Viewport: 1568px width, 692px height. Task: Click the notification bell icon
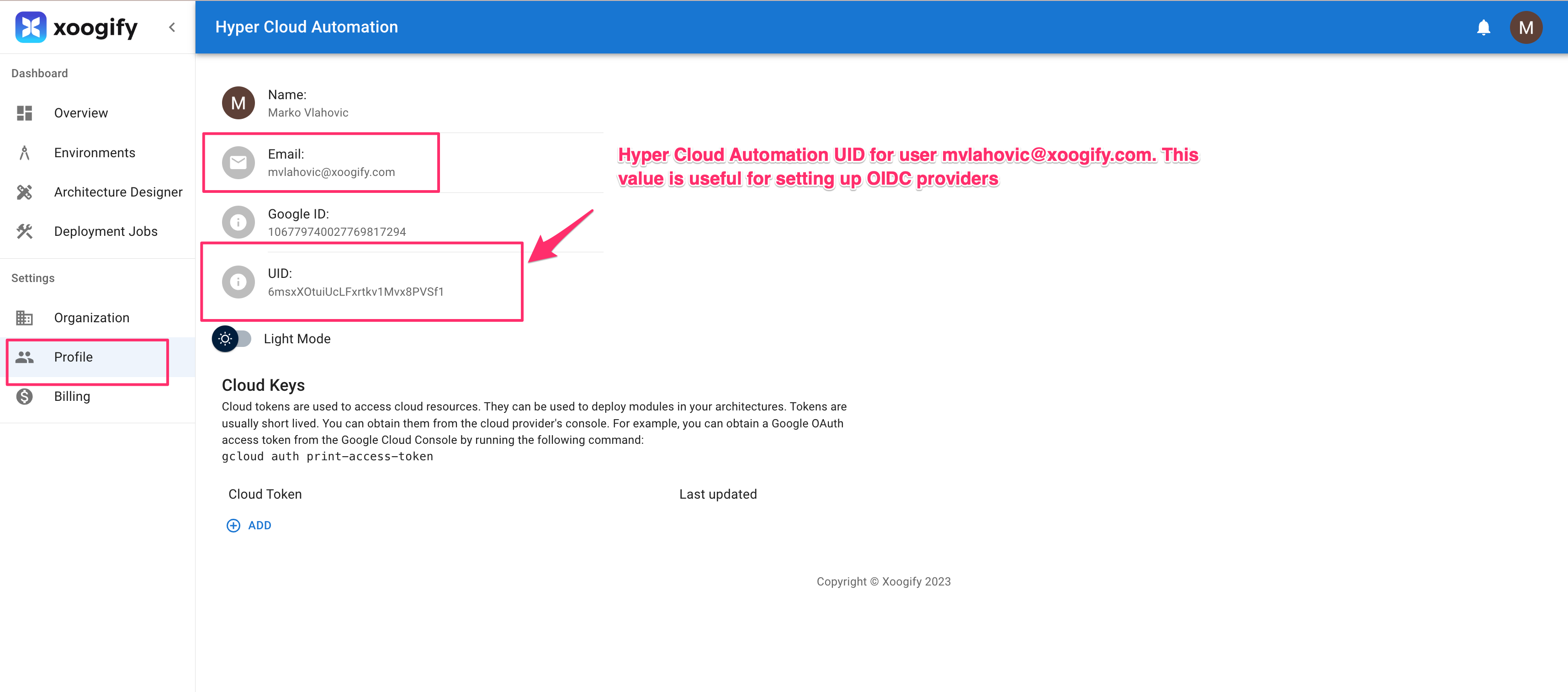(1483, 27)
